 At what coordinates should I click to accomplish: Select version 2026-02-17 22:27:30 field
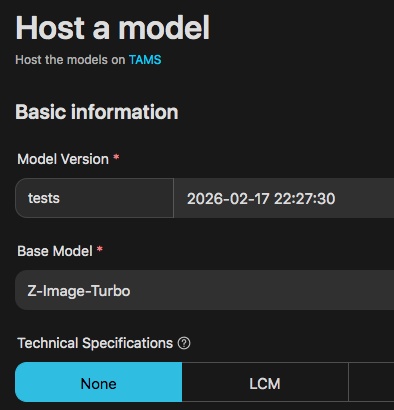click(x=284, y=198)
